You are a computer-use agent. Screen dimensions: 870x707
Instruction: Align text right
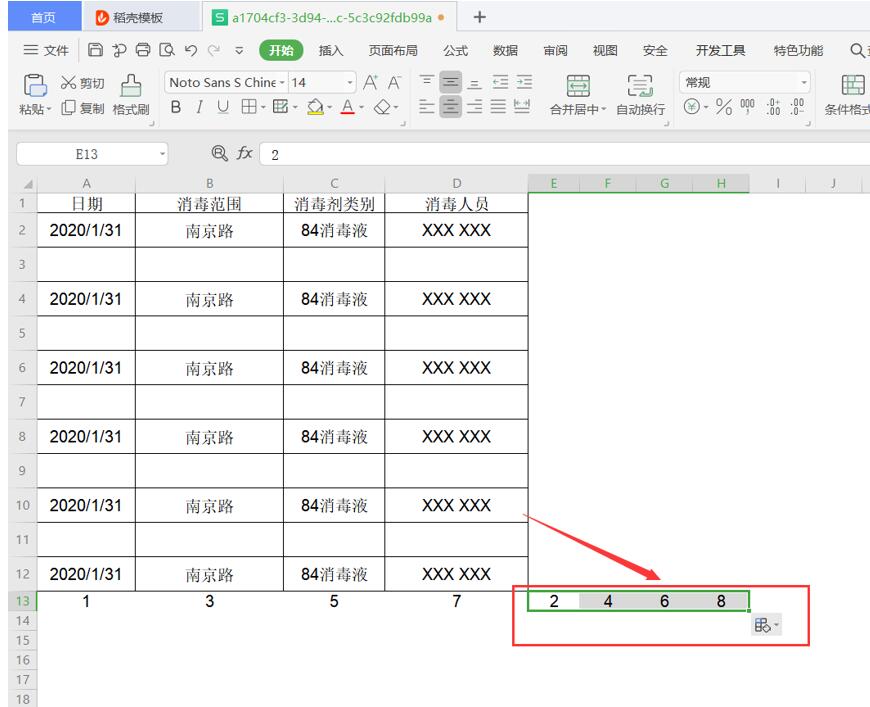click(474, 106)
